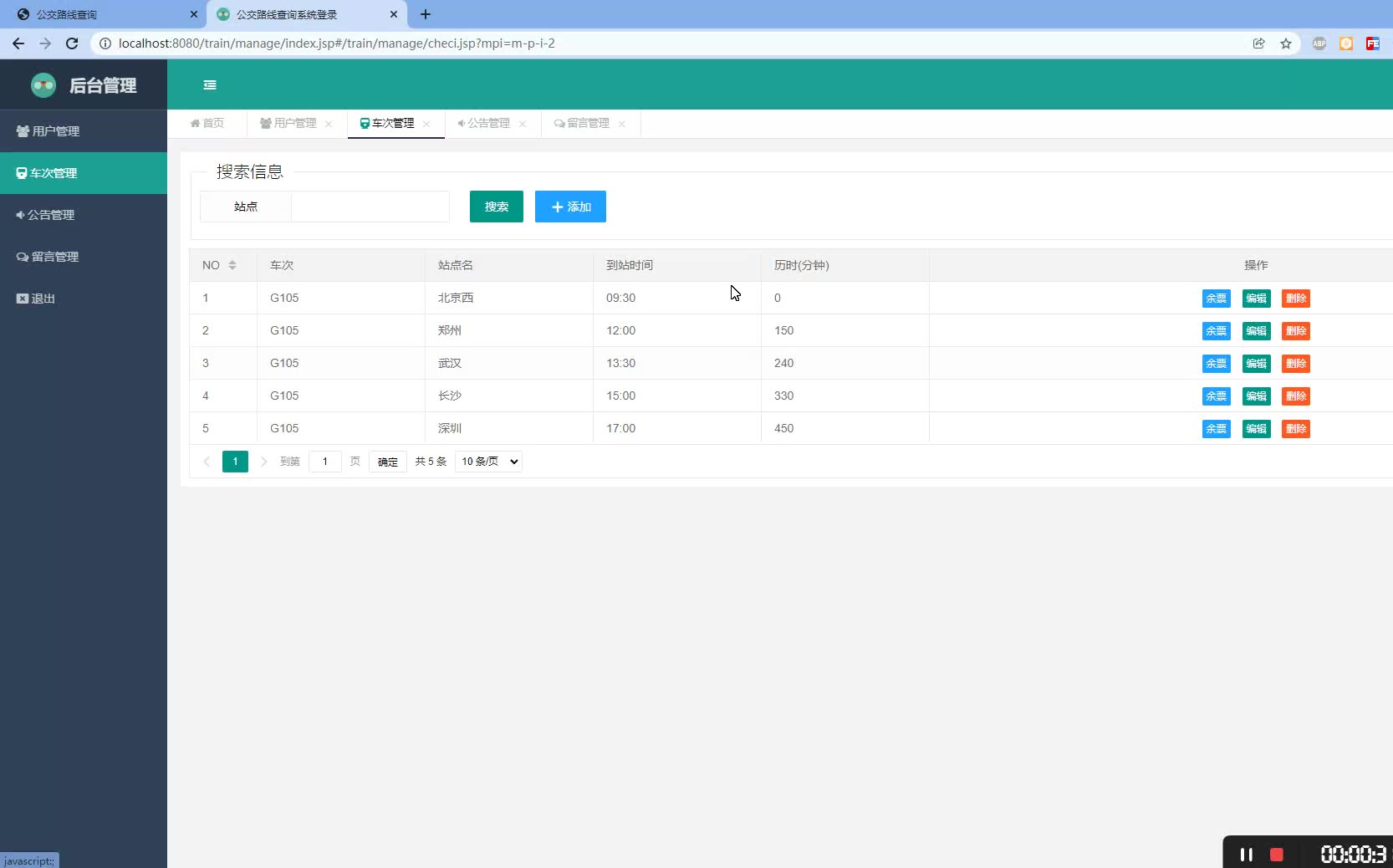1393x868 pixels.
Task: Click 编辑 for 北京西 row
Action: tap(1256, 299)
